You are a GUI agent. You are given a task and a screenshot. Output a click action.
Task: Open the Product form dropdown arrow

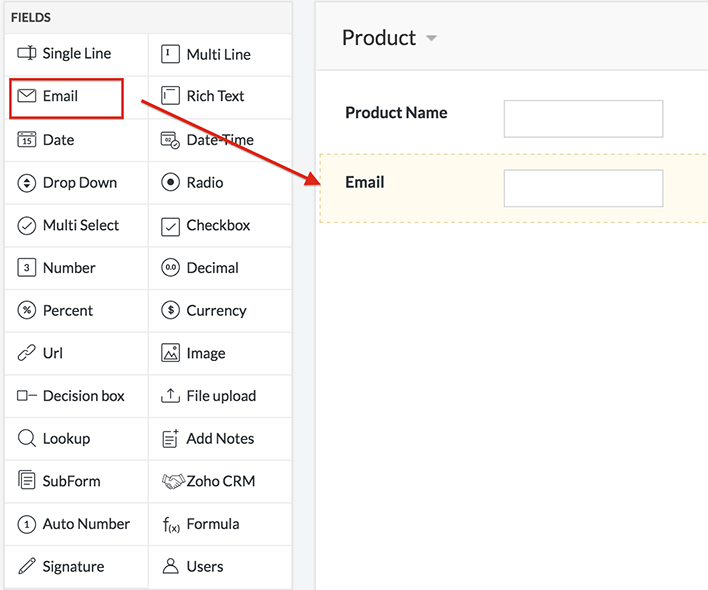(x=431, y=39)
